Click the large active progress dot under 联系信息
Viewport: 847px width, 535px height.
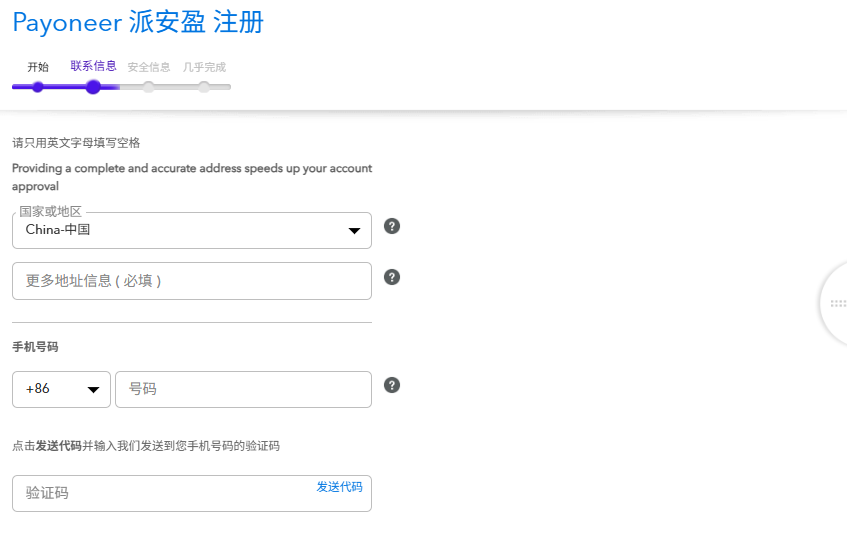pyautogui.click(x=93, y=87)
